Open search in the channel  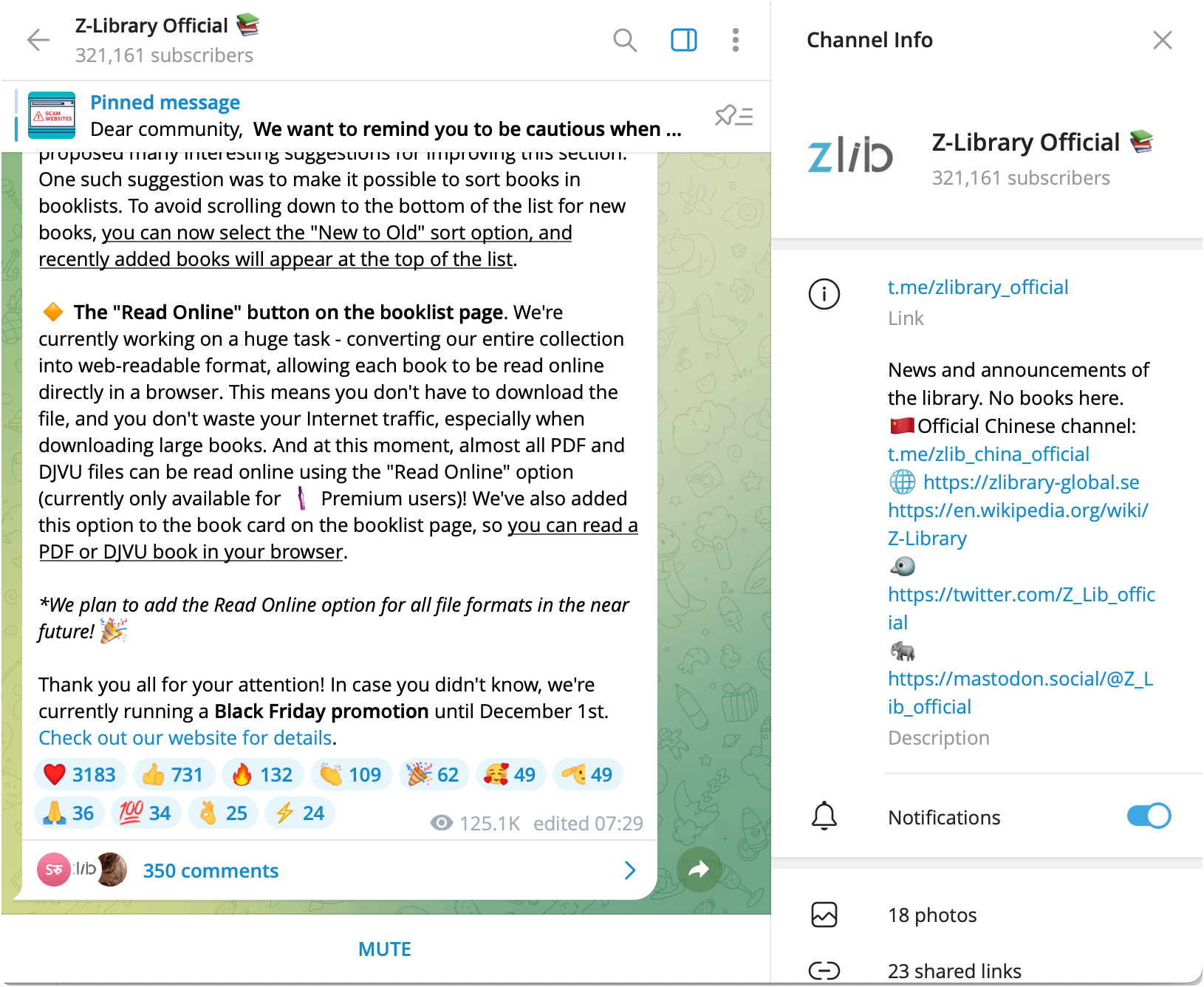pyautogui.click(x=625, y=40)
